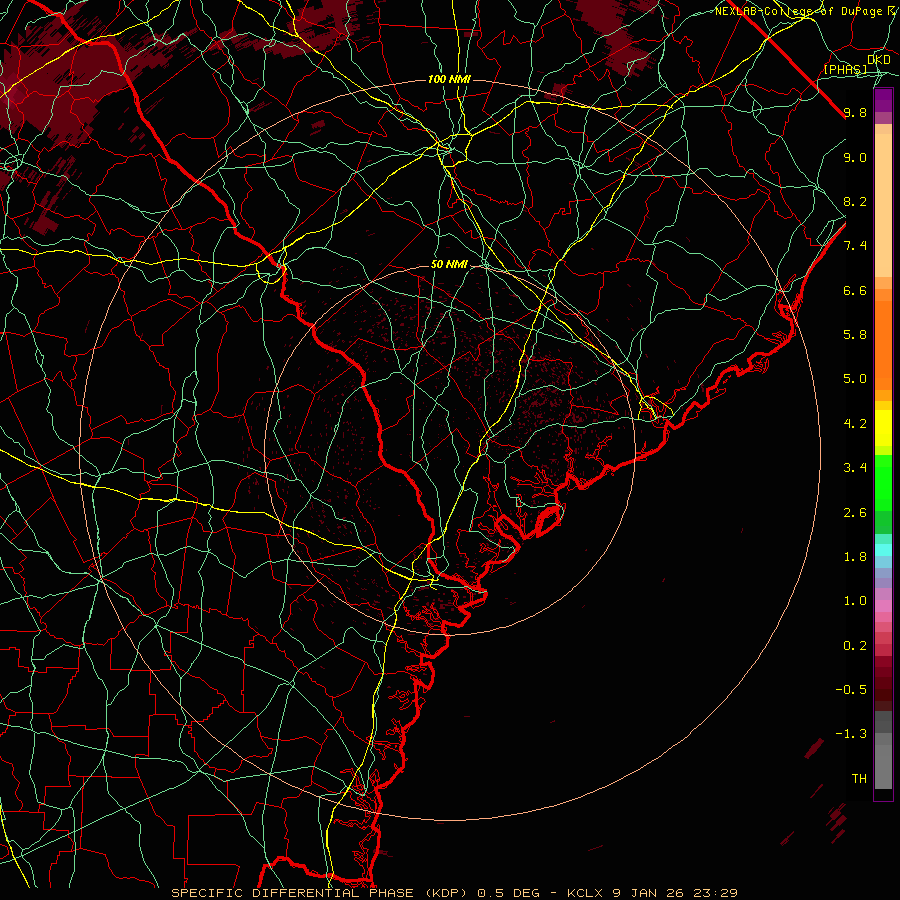Click the 7.4 value on the color scale
The image size is (900, 900).
pyautogui.click(x=855, y=246)
